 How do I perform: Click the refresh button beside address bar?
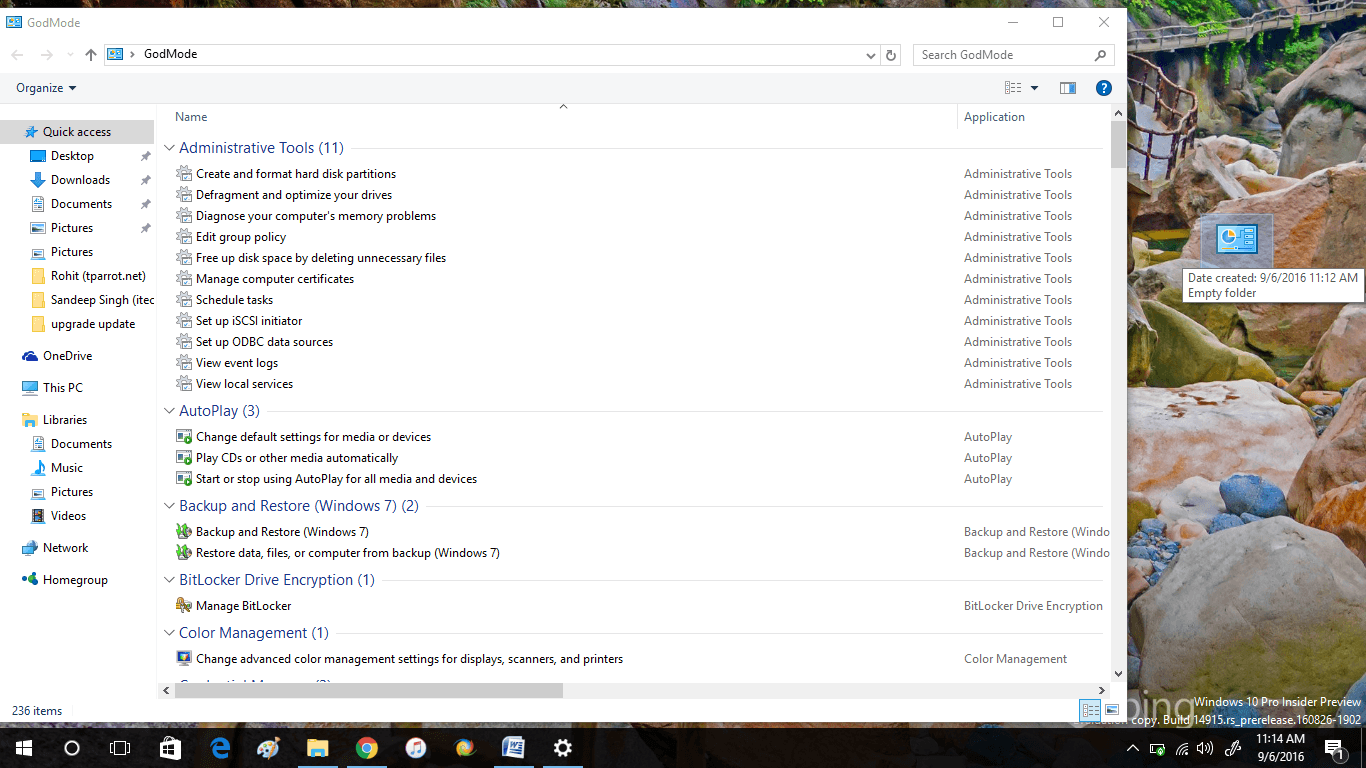click(891, 55)
